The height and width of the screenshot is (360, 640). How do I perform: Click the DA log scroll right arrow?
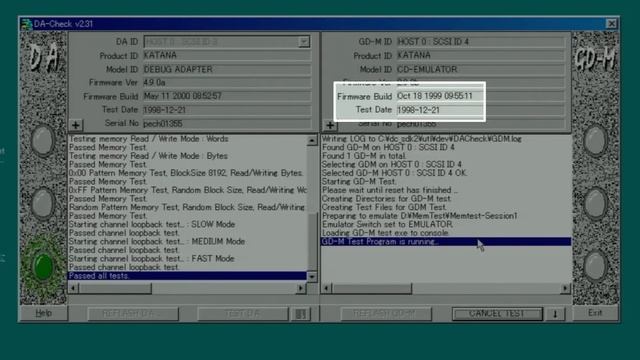(301, 288)
